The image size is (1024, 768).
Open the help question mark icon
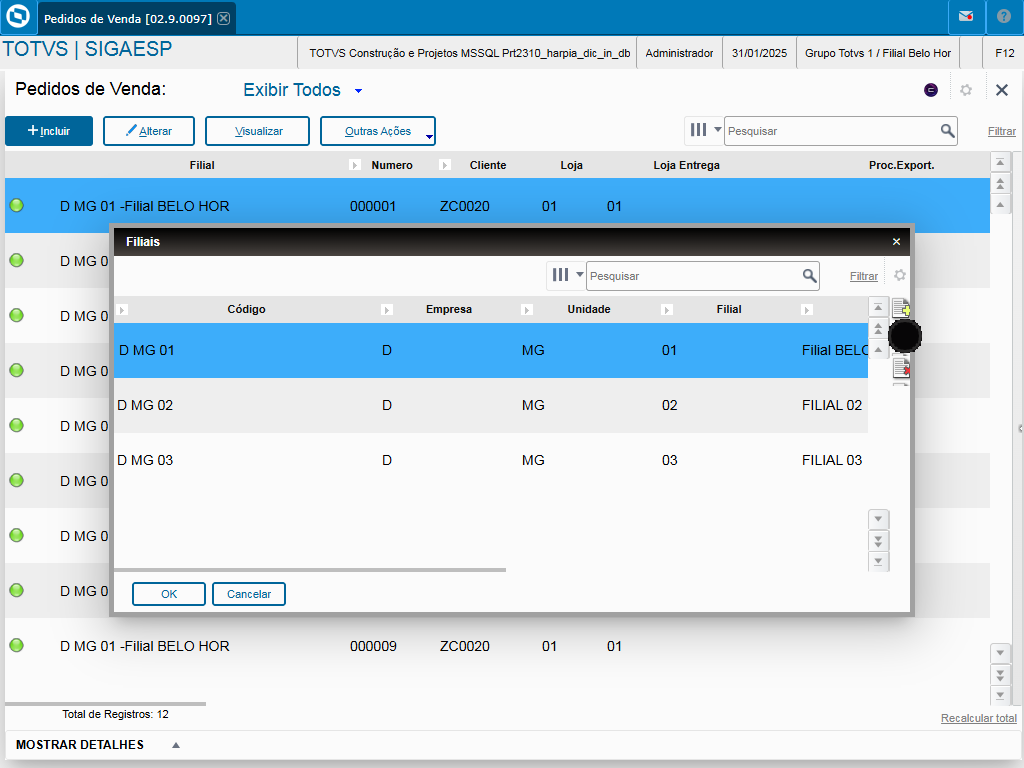1004,17
